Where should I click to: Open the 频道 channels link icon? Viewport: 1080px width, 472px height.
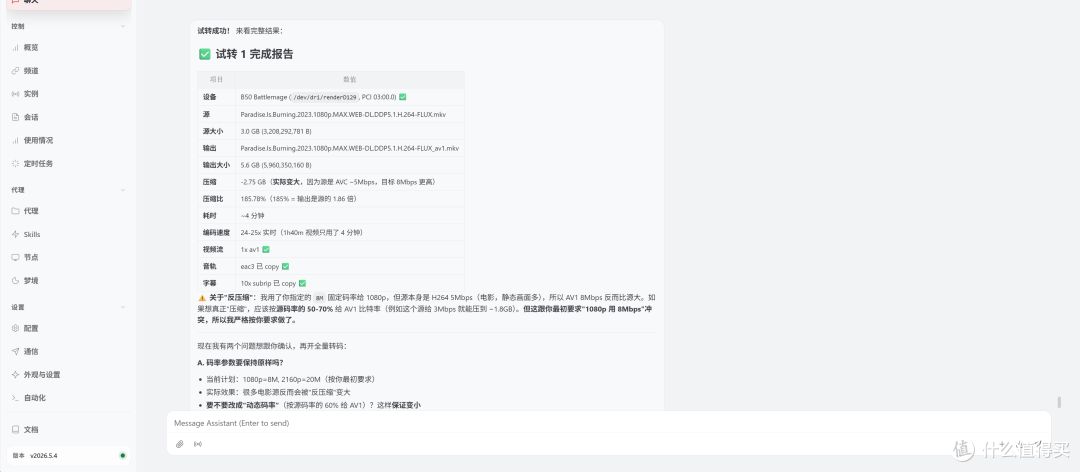pos(15,71)
